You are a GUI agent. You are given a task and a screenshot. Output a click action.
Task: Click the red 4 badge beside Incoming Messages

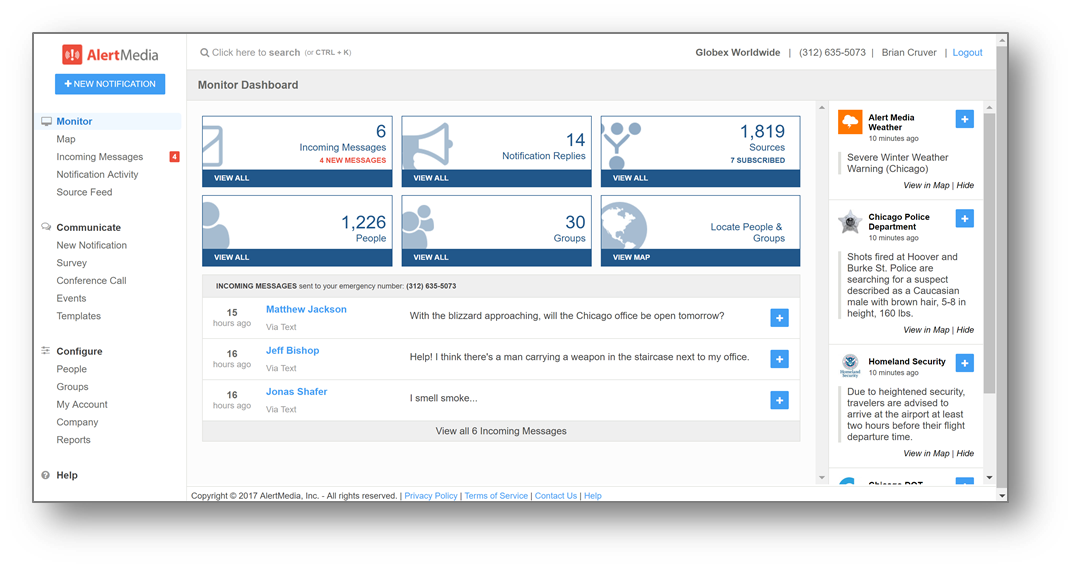tap(175, 157)
